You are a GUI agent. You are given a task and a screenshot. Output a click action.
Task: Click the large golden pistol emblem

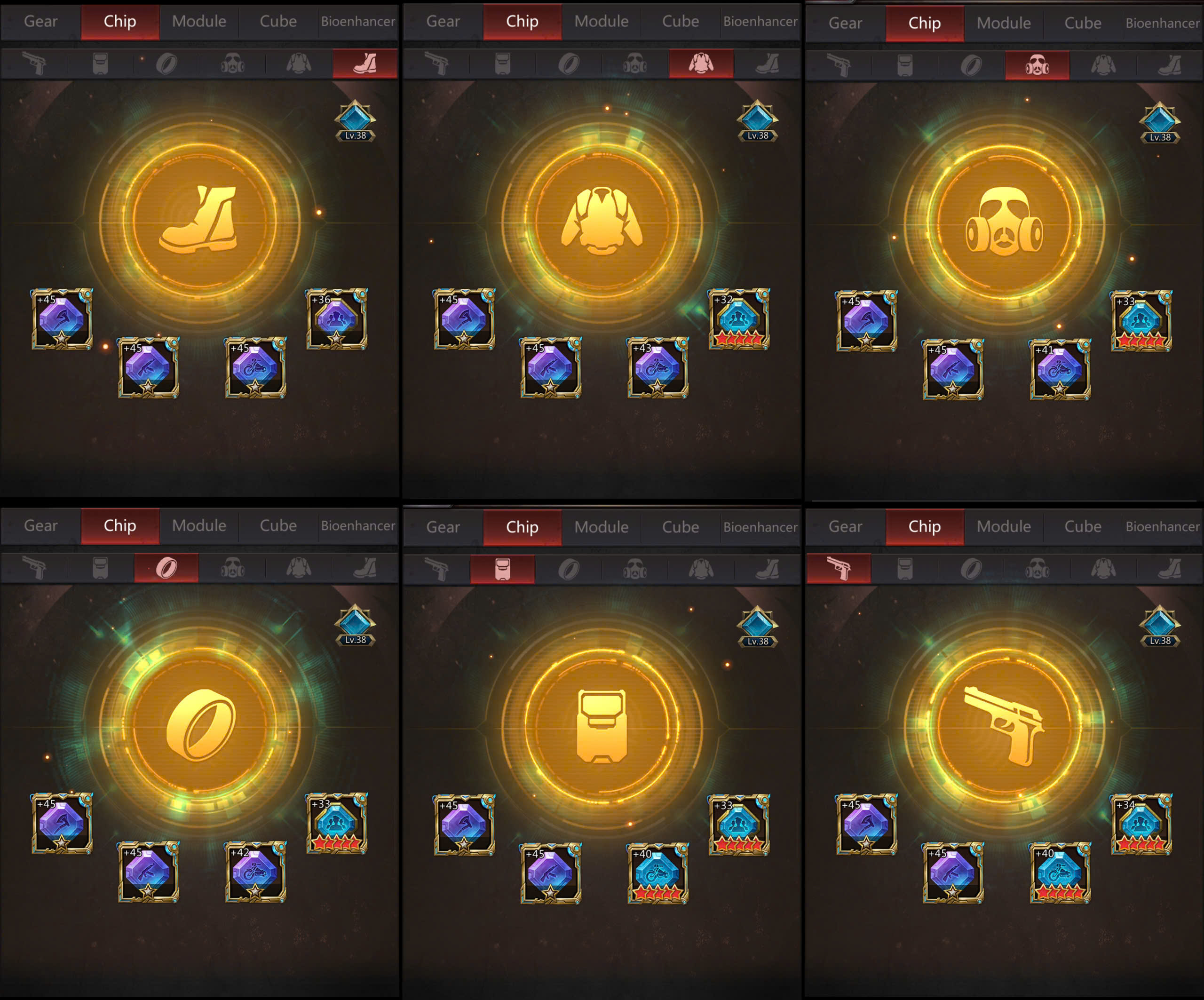click(x=1005, y=726)
